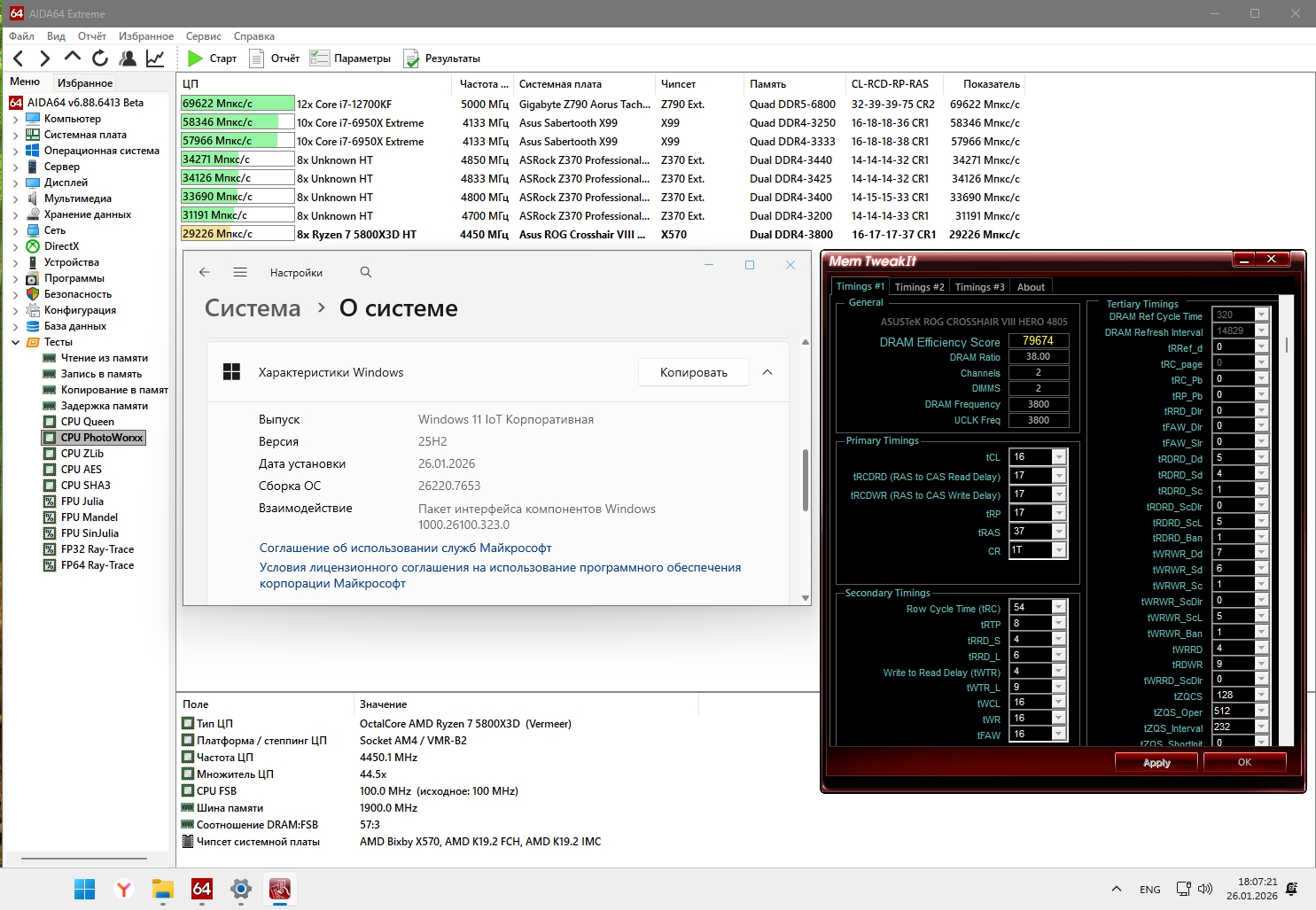Screen dimensions: 1316x910
Task: Open the tCL timing dropdown
Action: 1059,457
